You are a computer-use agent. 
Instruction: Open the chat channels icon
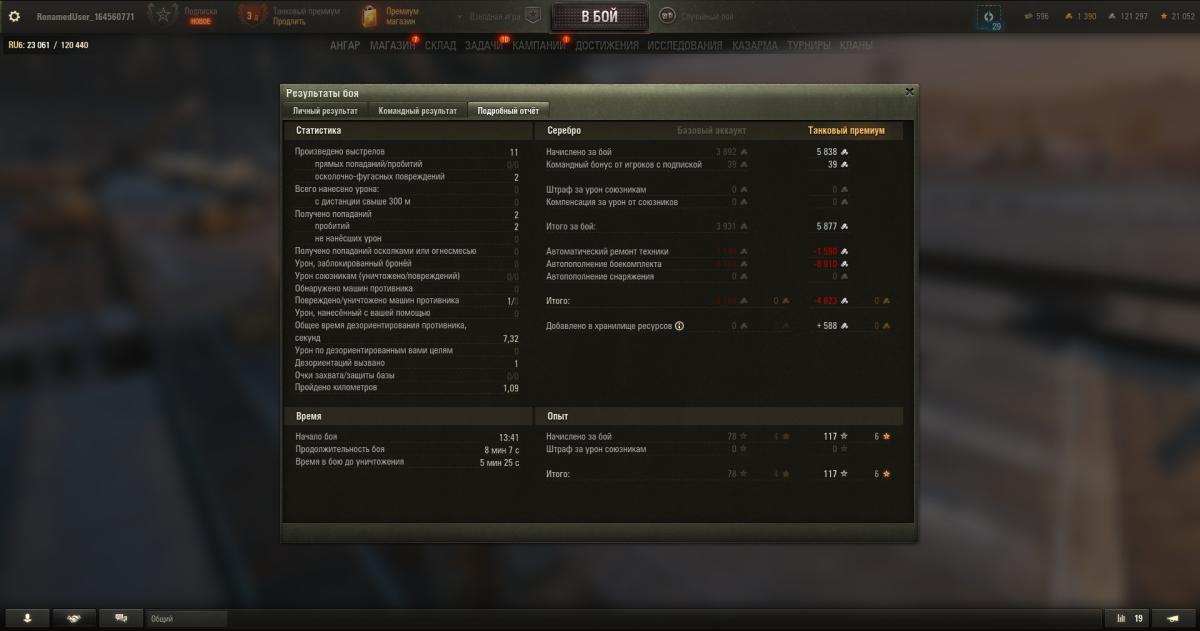(121, 618)
